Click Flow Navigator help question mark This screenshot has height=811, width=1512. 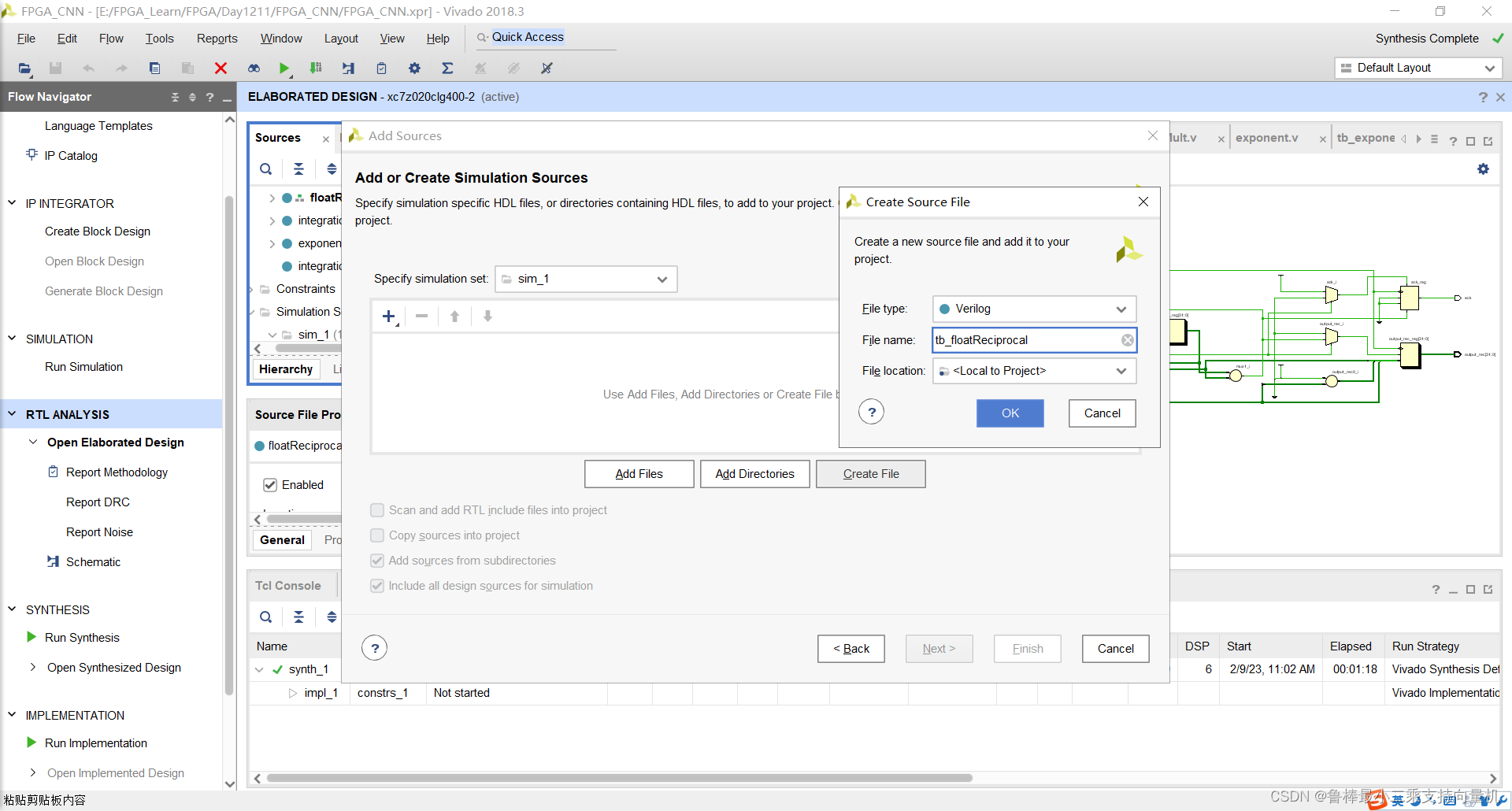tap(209, 97)
